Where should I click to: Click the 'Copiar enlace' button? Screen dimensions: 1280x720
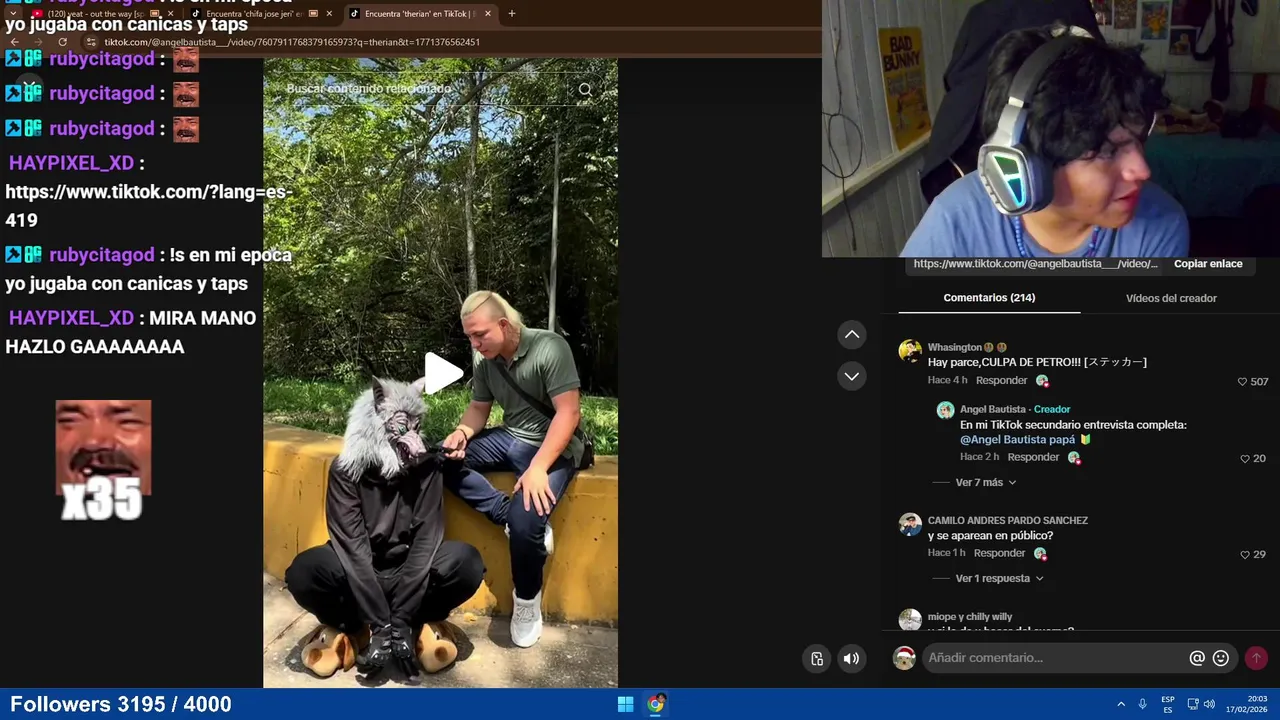pyautogui.click(x=1208, y=264)
